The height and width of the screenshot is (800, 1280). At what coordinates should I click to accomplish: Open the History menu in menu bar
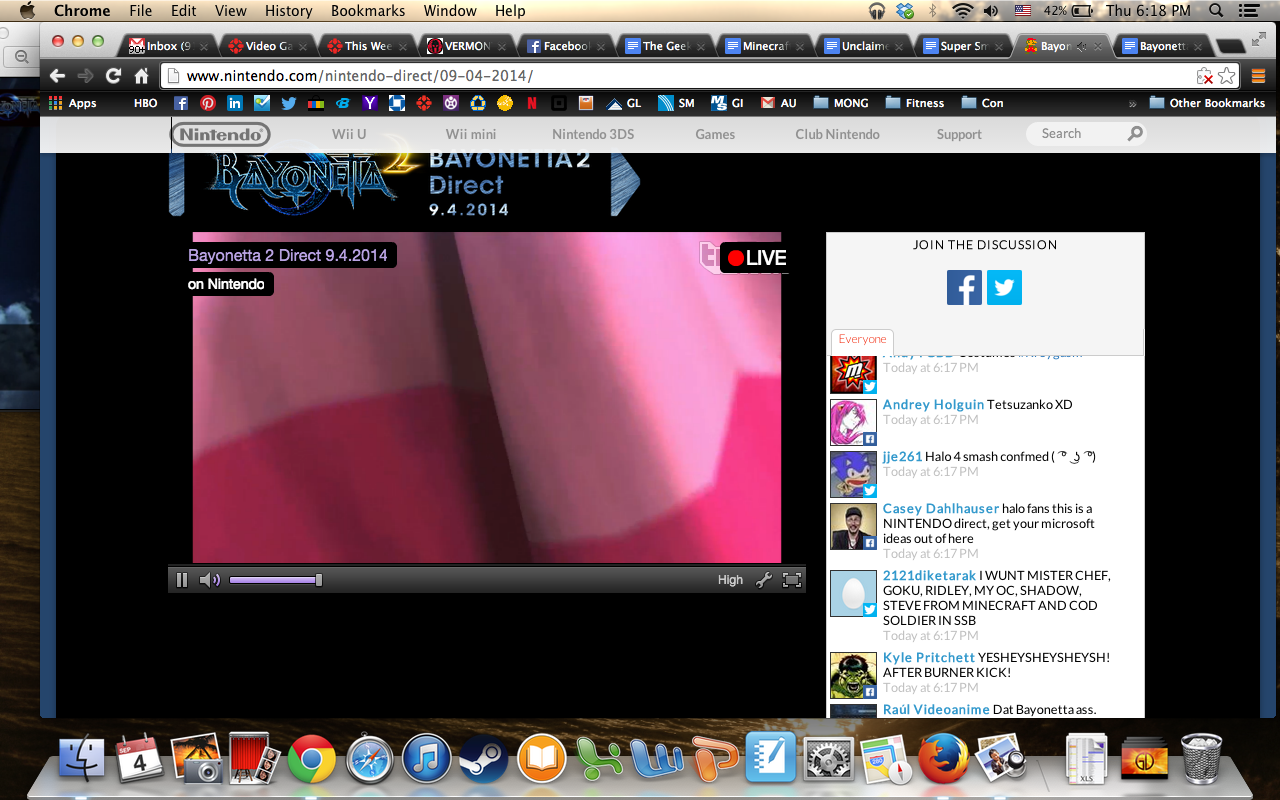(288, 11)
